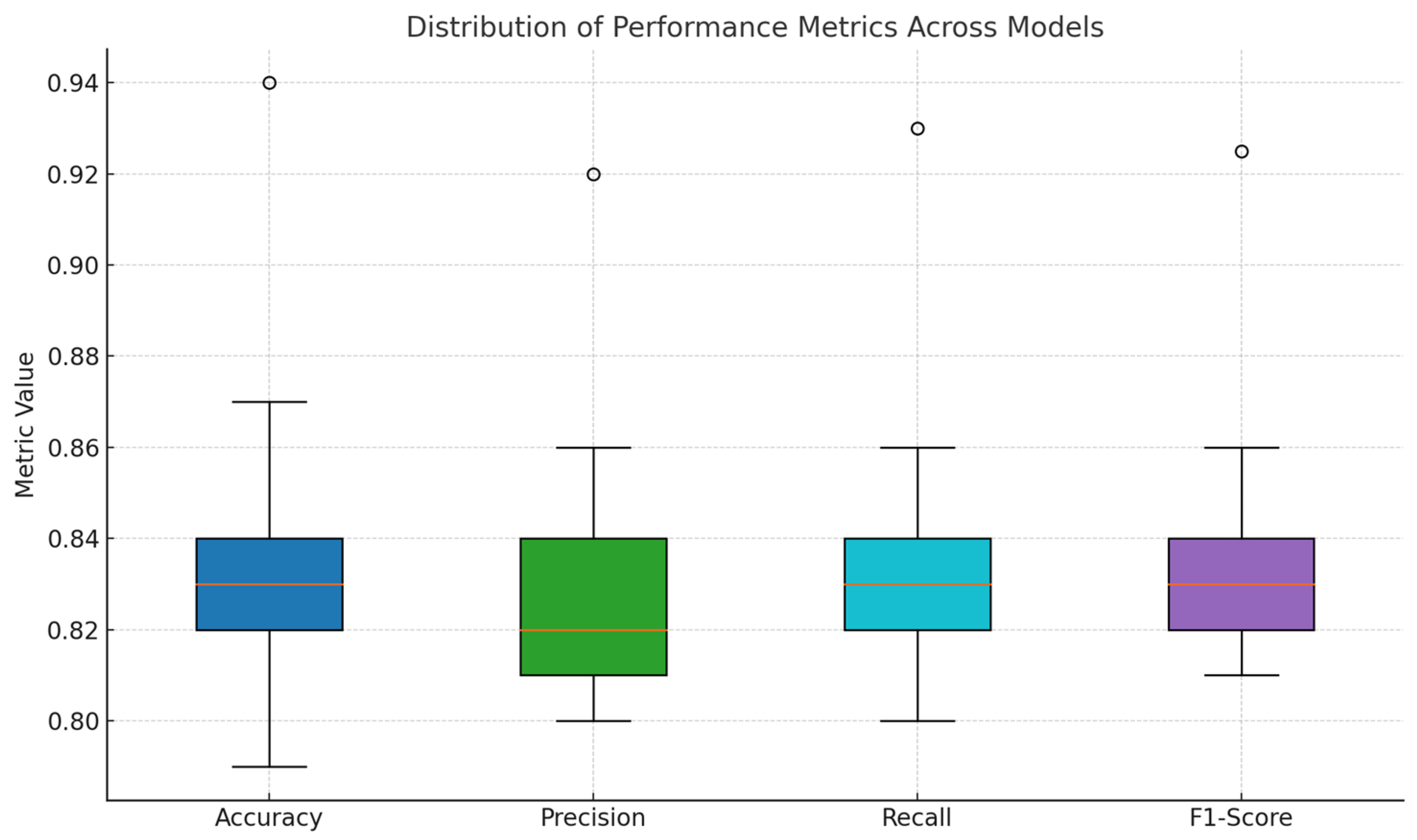1417x840 pixels.
Task: Click the 0.88 y-axis tick label
Action: [72, 356]
